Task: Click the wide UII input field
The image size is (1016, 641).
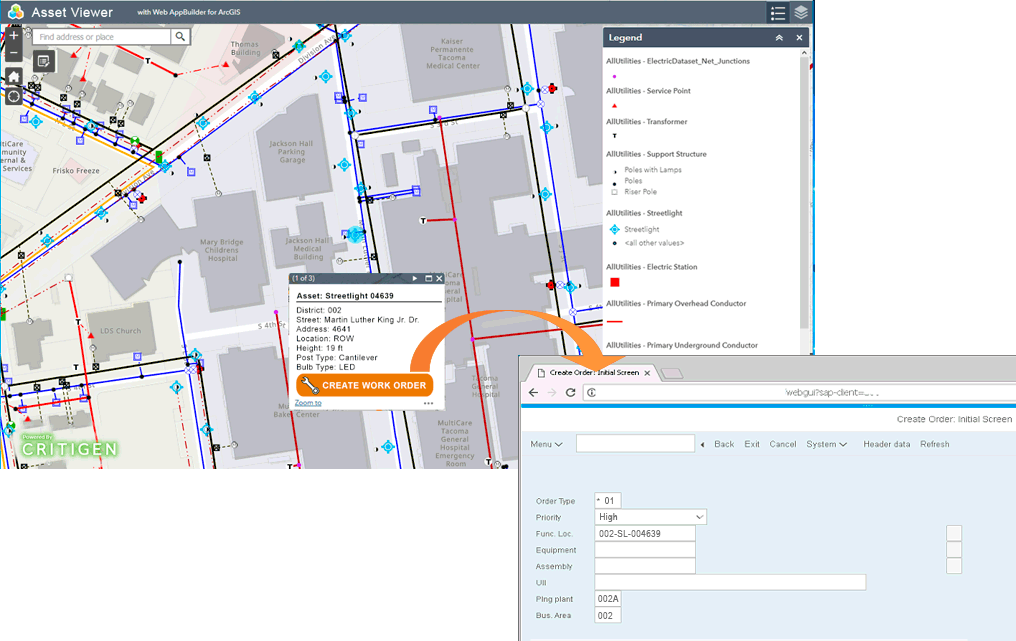Action: [730, 582]
